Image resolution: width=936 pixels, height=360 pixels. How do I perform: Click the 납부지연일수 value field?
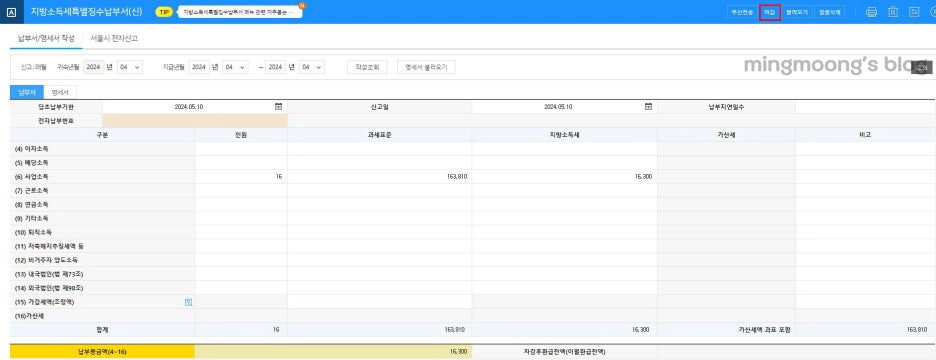tap(865, 107)
